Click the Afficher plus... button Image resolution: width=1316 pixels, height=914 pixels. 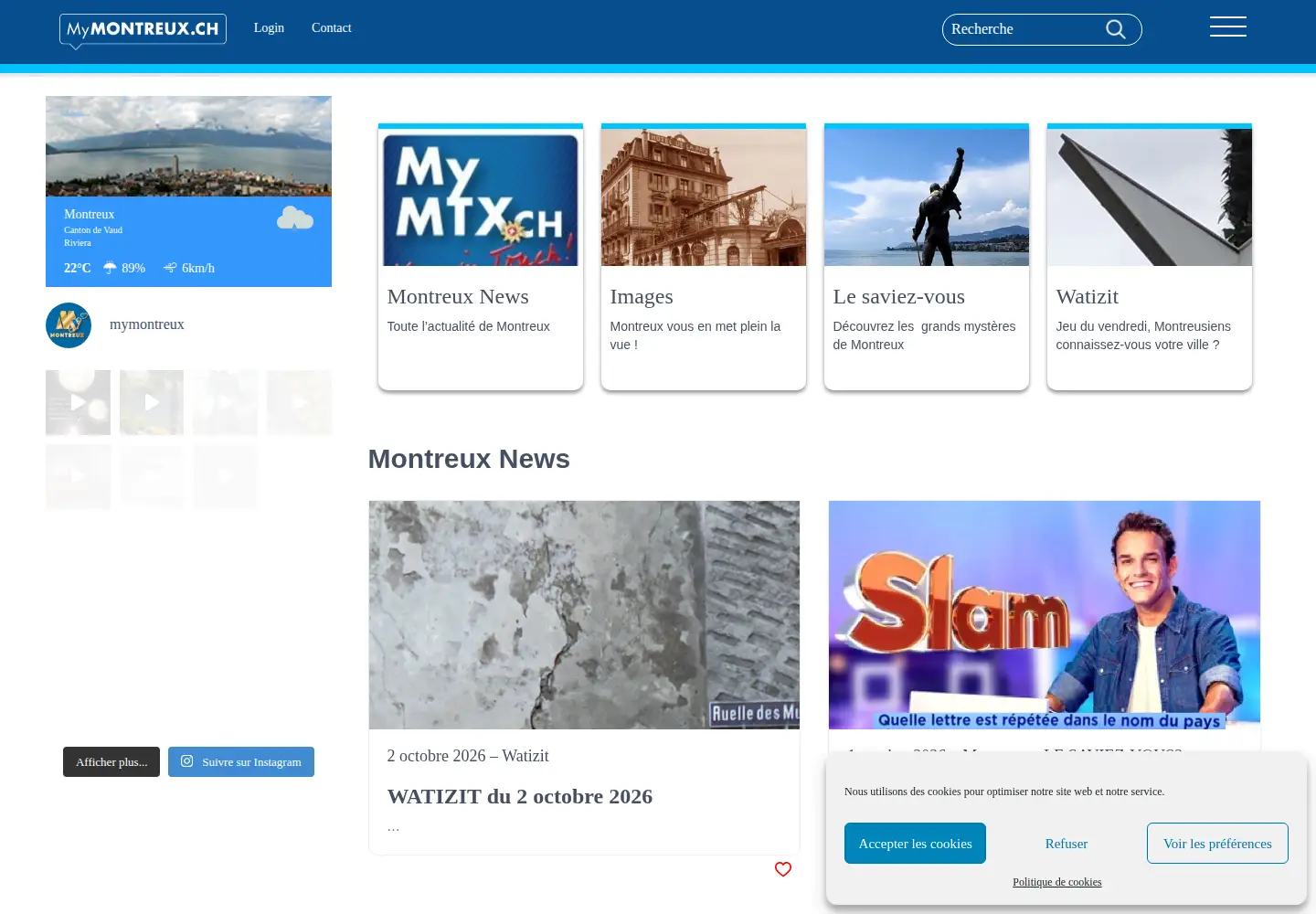[x=111, y=762]
